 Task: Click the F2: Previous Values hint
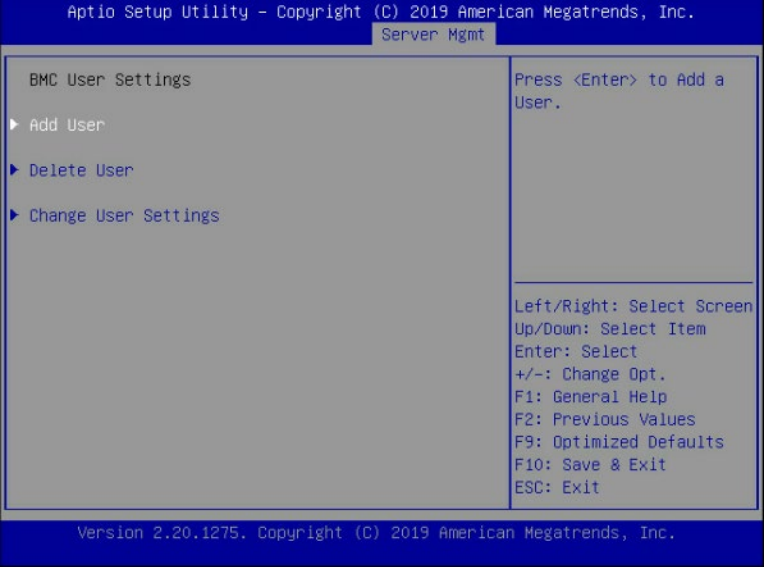pyautogui.click(x=603, y=420)
